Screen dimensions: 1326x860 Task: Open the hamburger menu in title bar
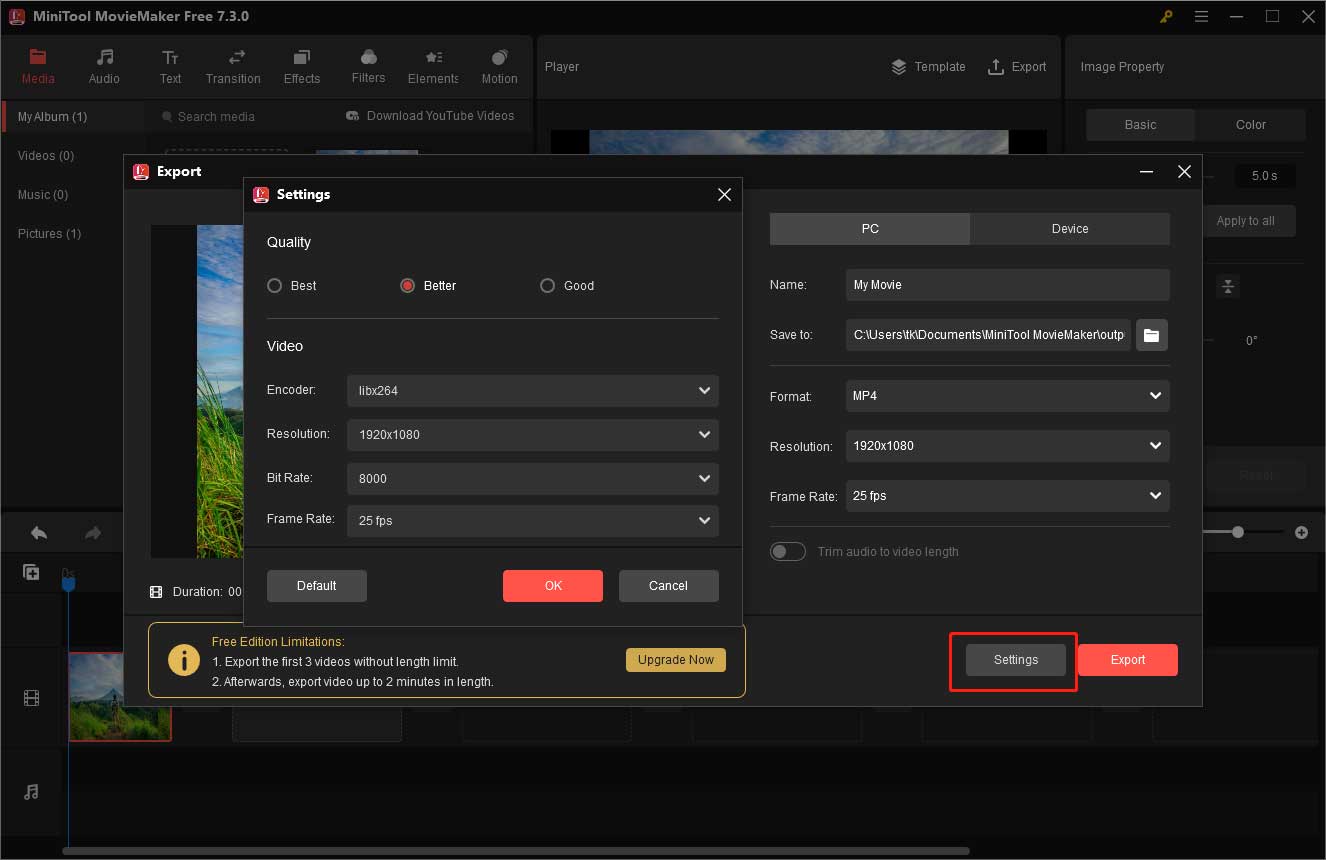click(1201, 16)
